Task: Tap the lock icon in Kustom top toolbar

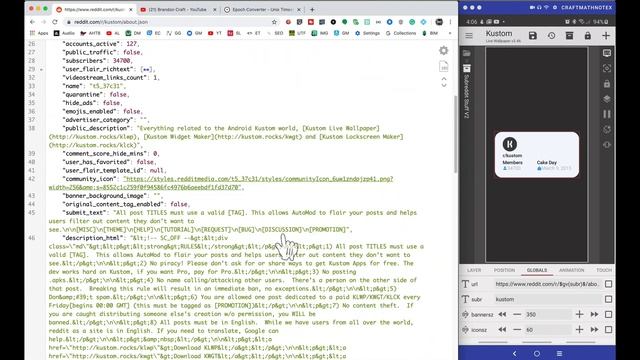Action: click(x=588, y=36)
